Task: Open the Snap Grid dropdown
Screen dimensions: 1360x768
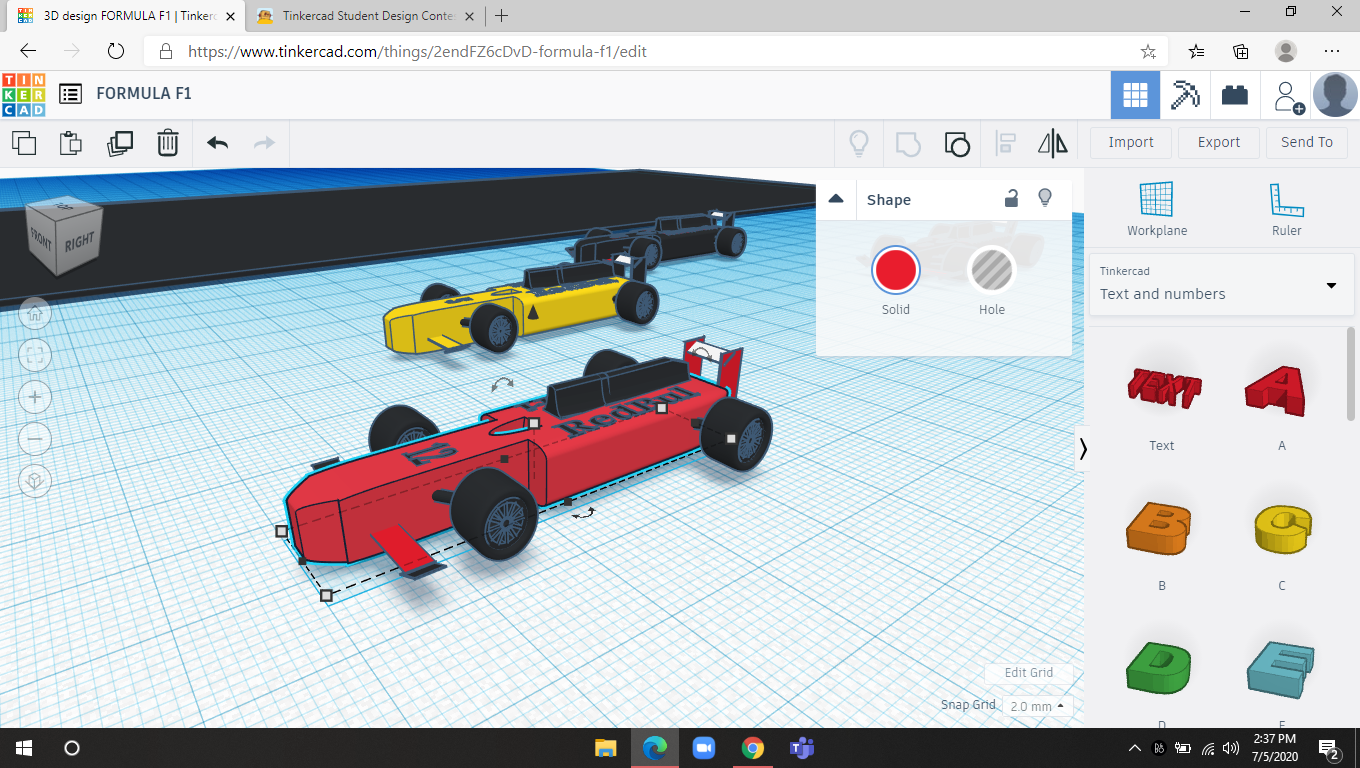Action: (1037, 706)
